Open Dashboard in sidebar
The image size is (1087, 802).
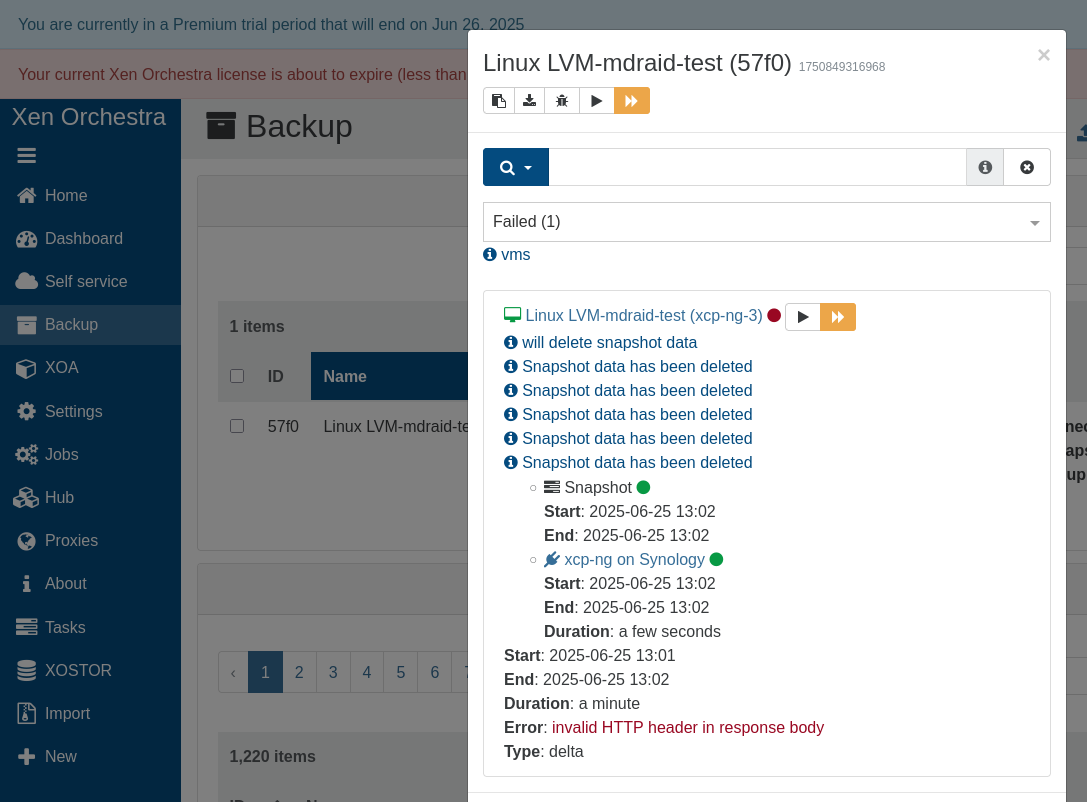(90, 238)
